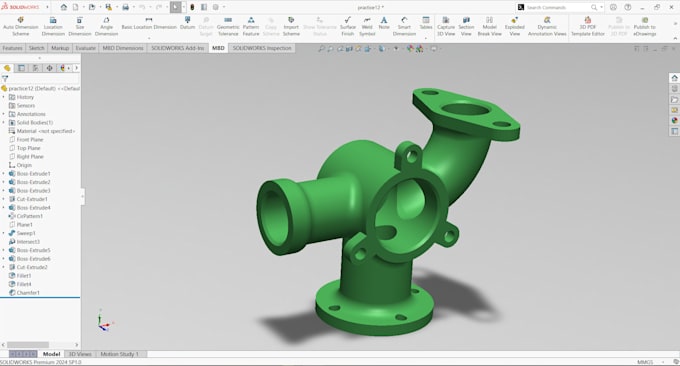
Task: Insert a Surface Finish symbol
Action: pyautogui.click(x=347, y=26)
